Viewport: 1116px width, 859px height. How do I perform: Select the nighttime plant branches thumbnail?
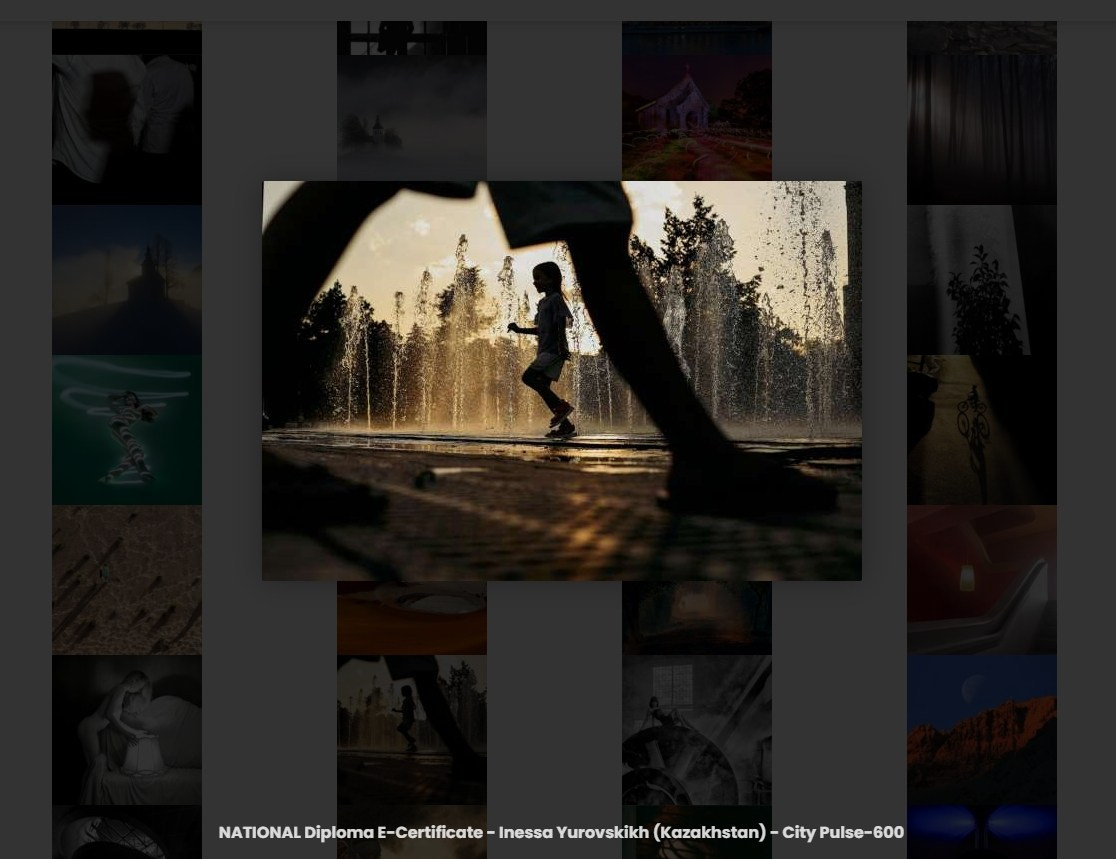point(981,279)
